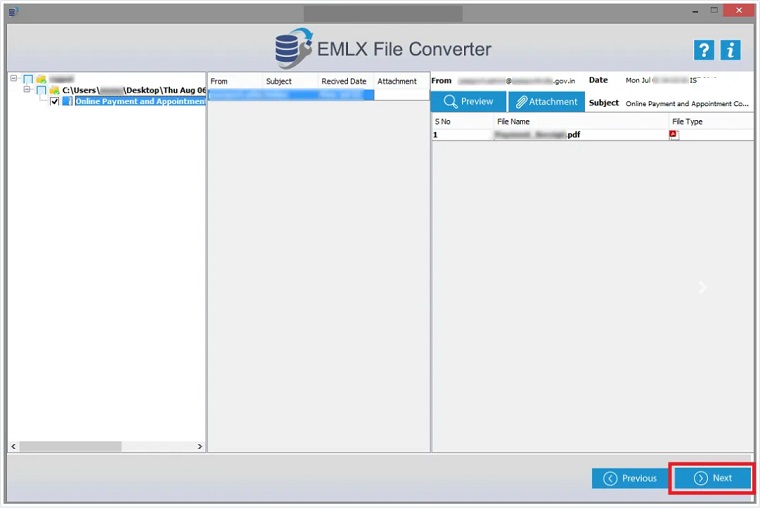Minimize the converter window
This screenshot has height=508, width=760.
pyautogui.click(x=696, y=10)
